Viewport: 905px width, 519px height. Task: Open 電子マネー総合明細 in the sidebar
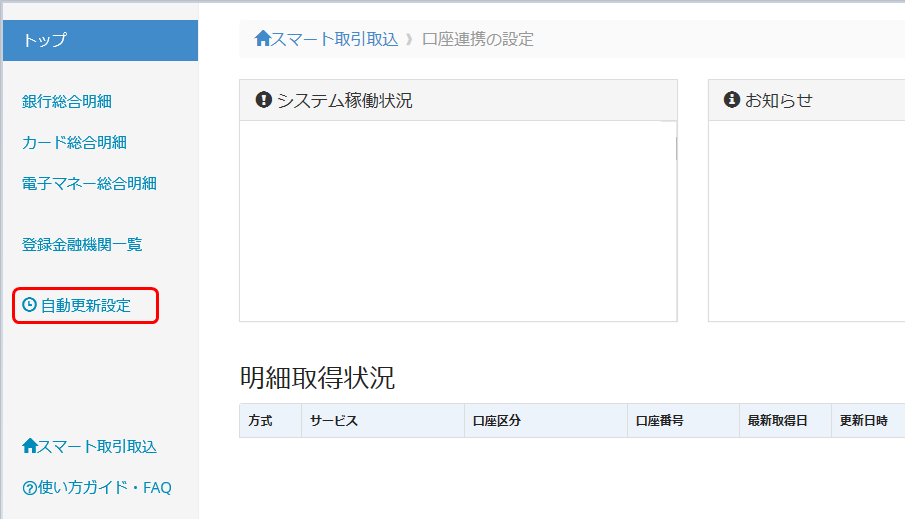(89, 184)
